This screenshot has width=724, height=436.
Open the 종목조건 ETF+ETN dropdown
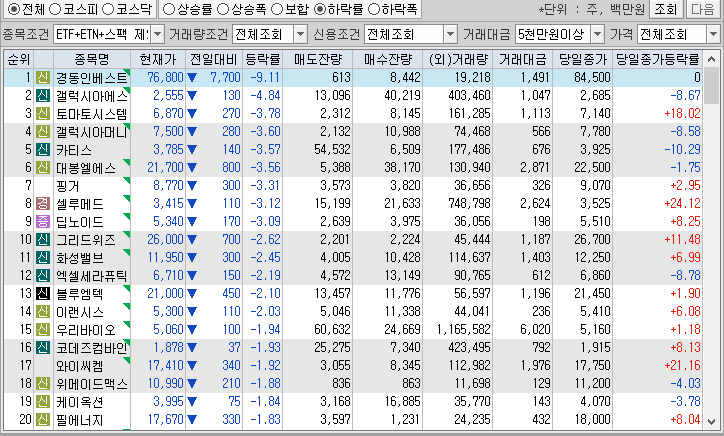coord(157,34)
